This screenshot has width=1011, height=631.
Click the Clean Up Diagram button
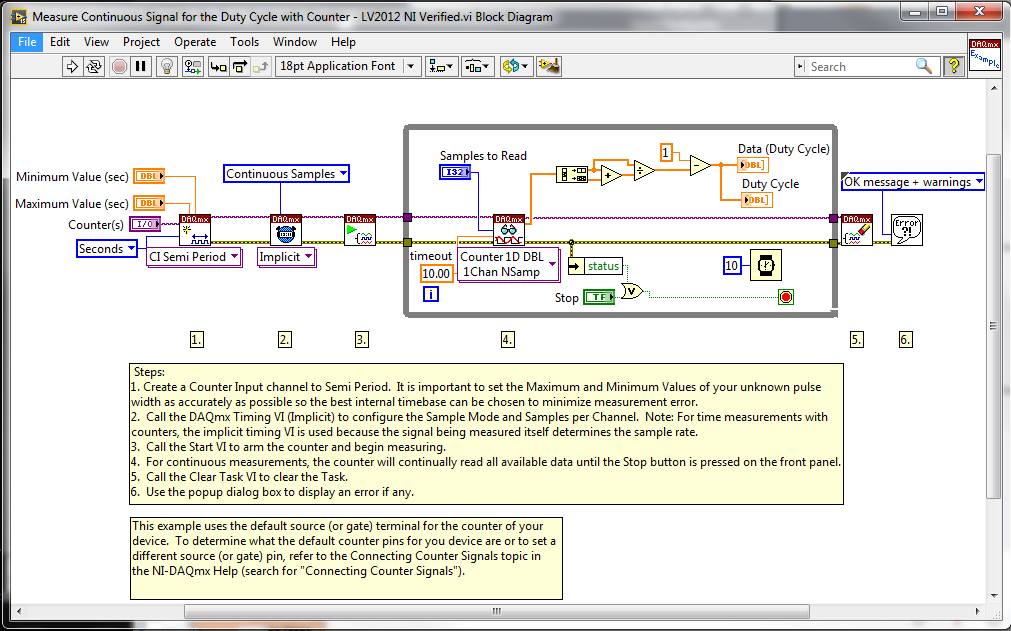tap(549, 66)
